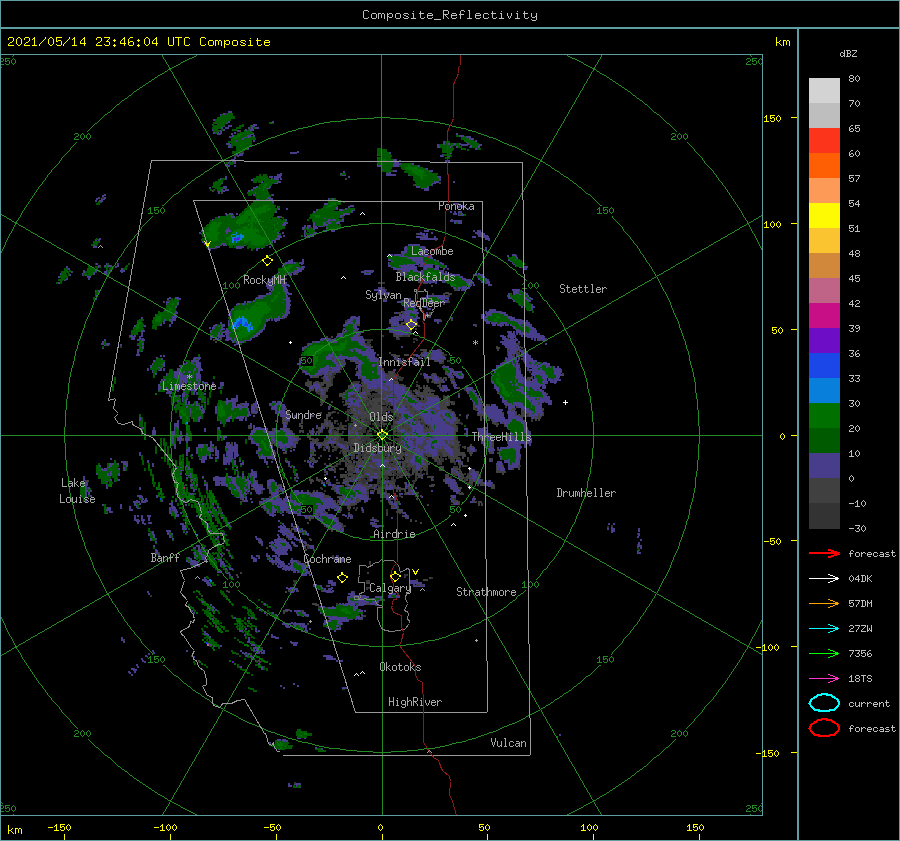Click the dBZ legend heading
Screen dimensions: 900x841
pos(848,54)
